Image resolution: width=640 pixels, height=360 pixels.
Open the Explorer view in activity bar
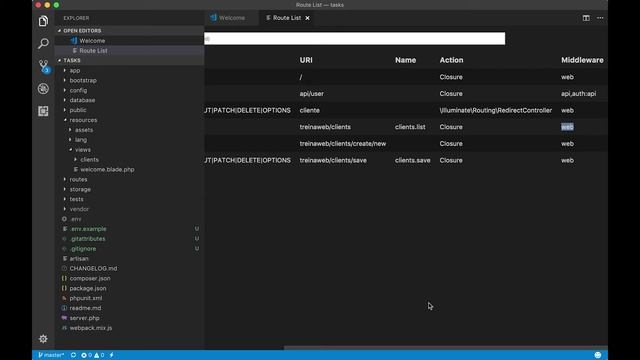43,21
